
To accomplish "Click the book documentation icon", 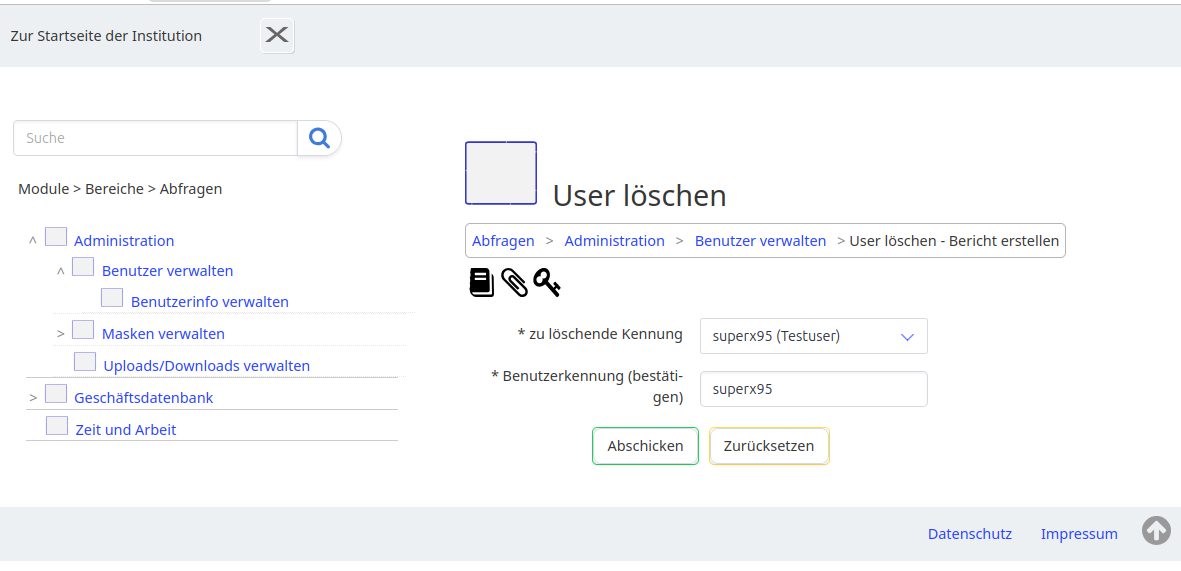I will (x=482, y=283).
